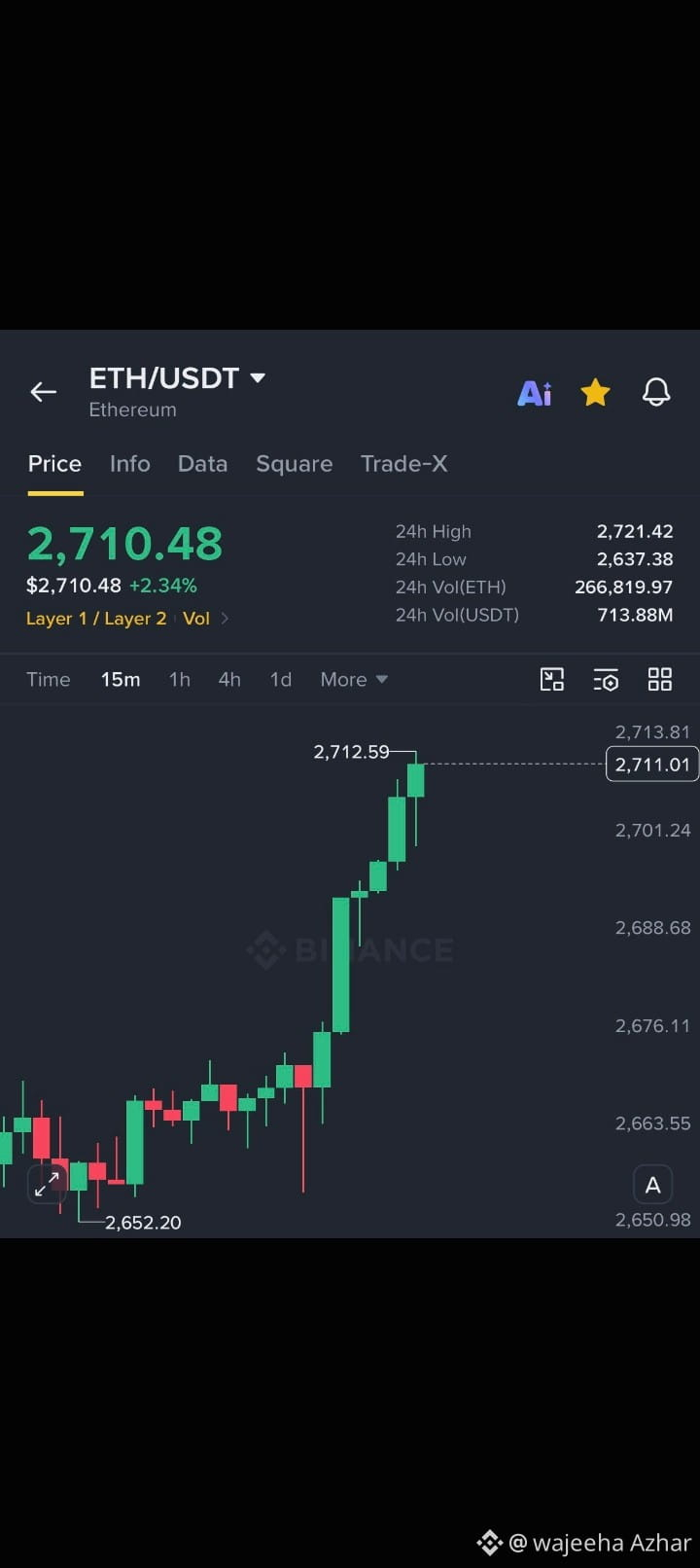Open the AI analysis icon
The image size is (700, 1568).
(535, 393)
